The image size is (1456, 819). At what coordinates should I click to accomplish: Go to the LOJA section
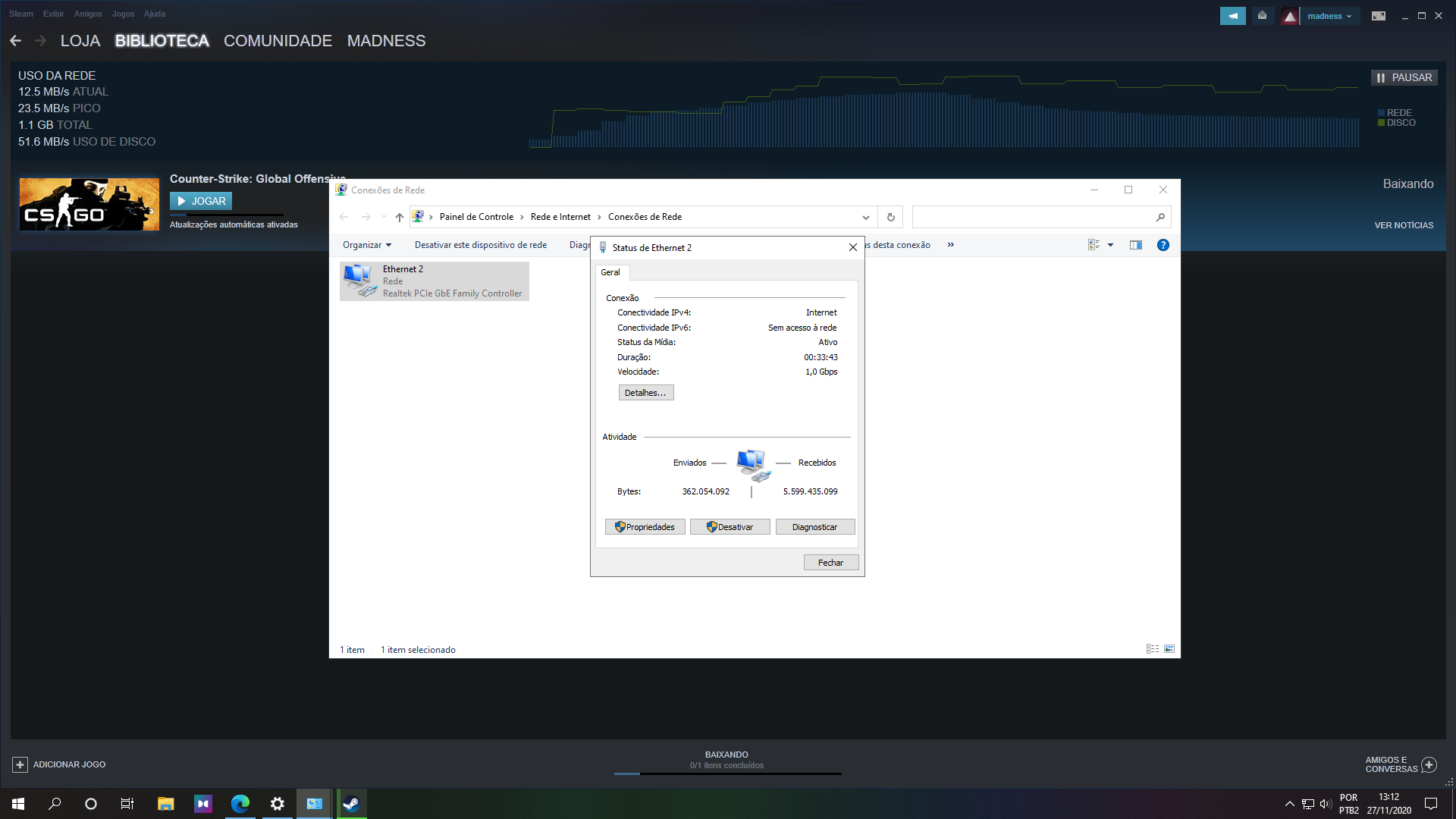pyautogui.click(x=80, y=41)
